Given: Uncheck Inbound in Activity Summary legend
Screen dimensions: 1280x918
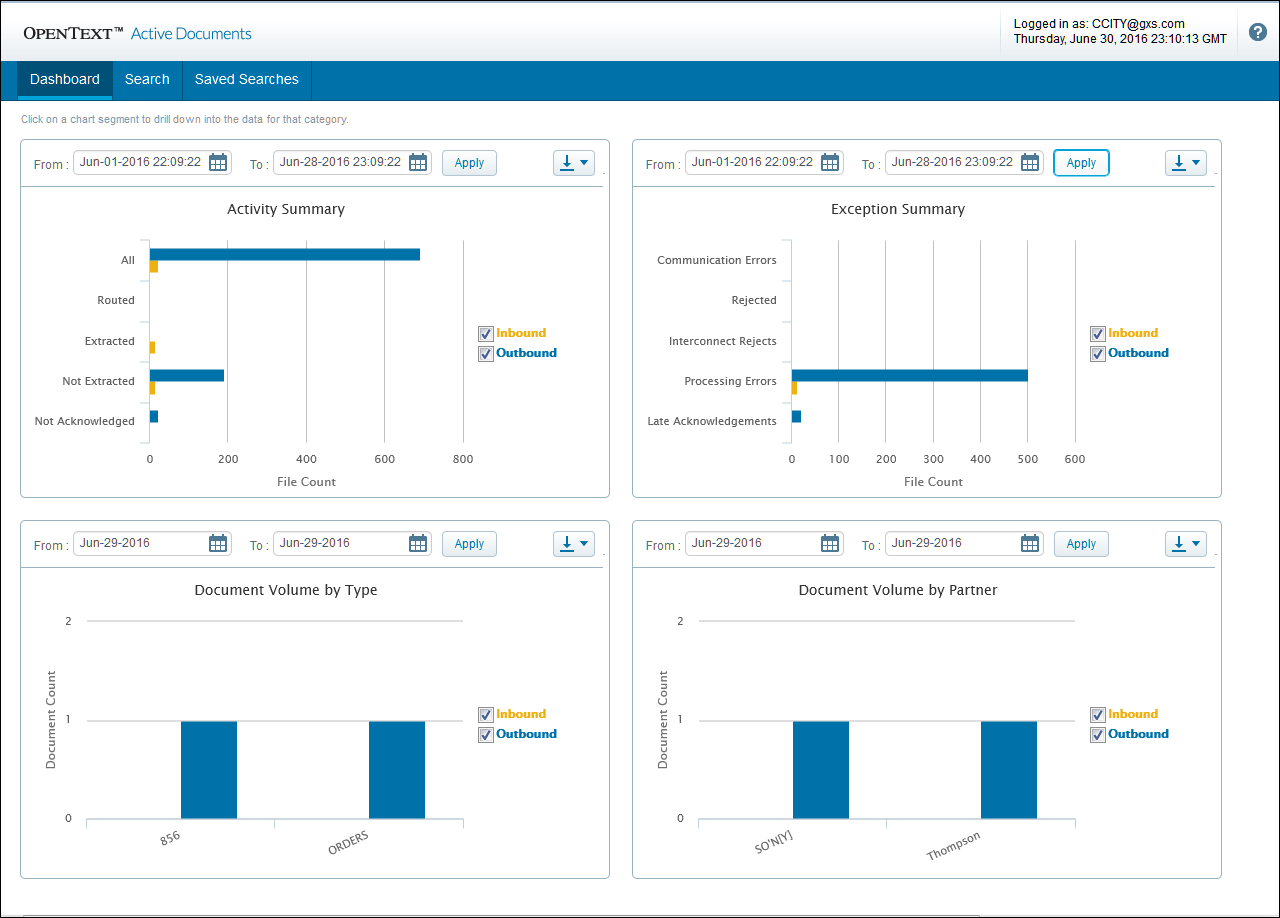Looking at the screenshot, I should pos(486,334).
